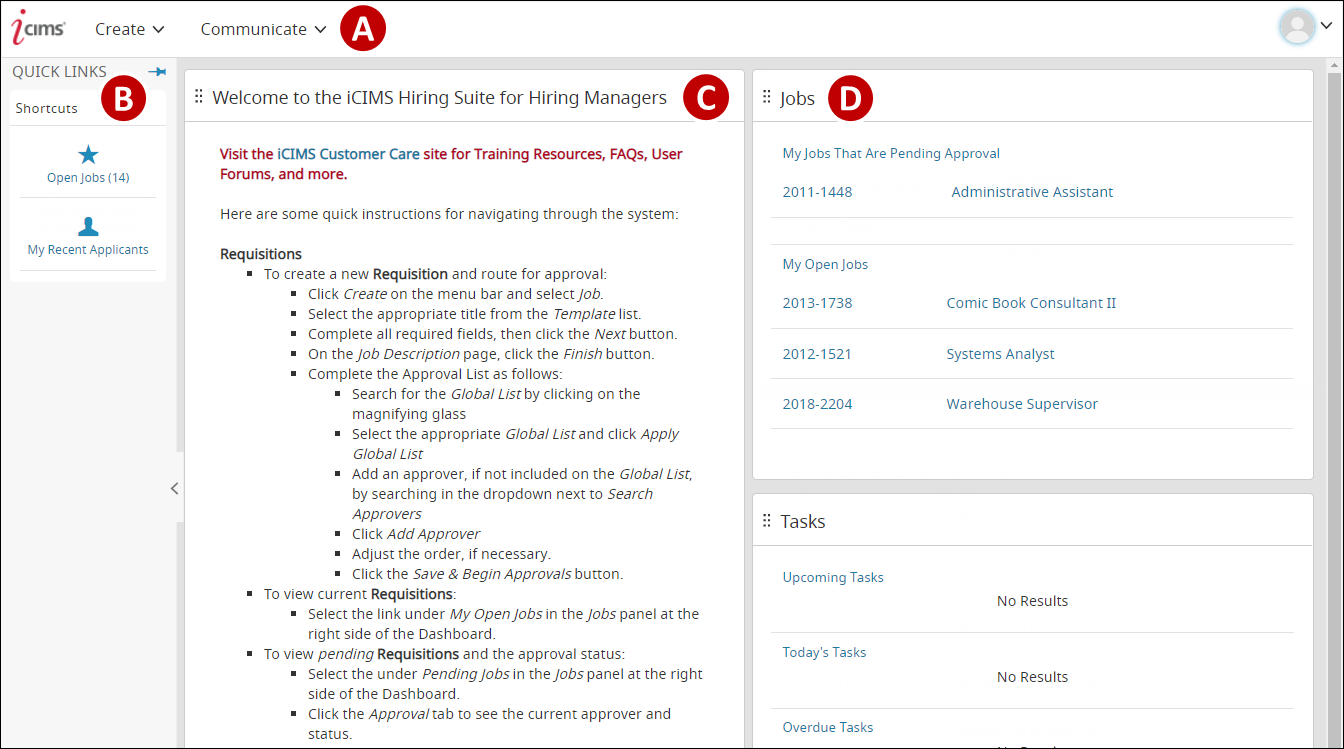Expand the chevron next to profile avatar
Screen dimensions: 1344x749
tap(1326, 27)
